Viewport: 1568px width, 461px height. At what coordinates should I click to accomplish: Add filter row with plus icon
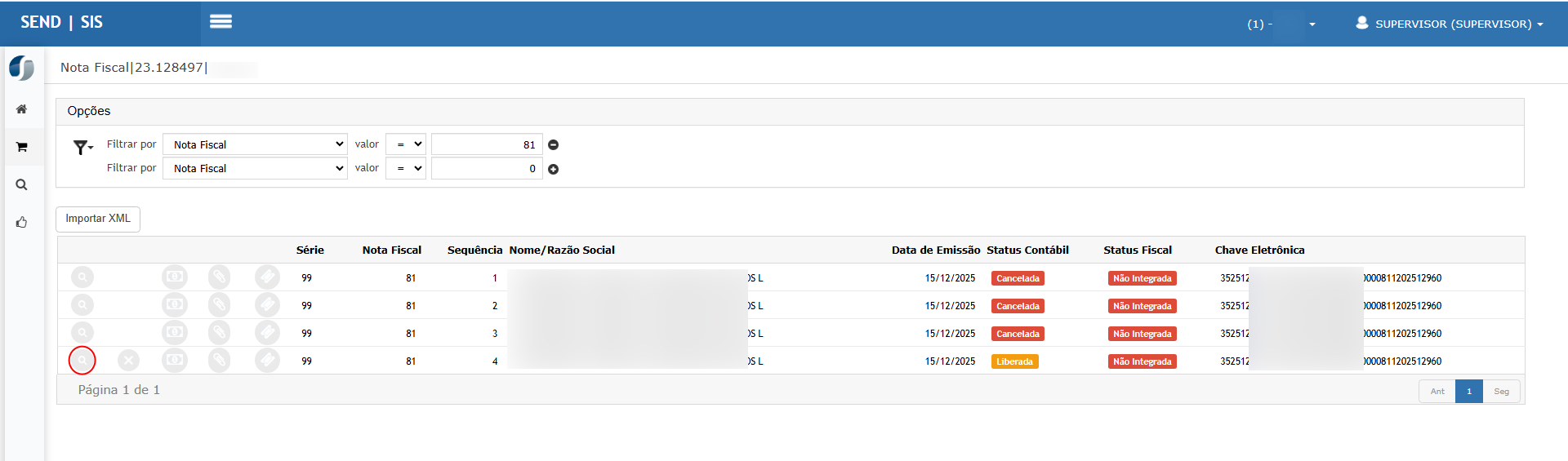[553, 170]
